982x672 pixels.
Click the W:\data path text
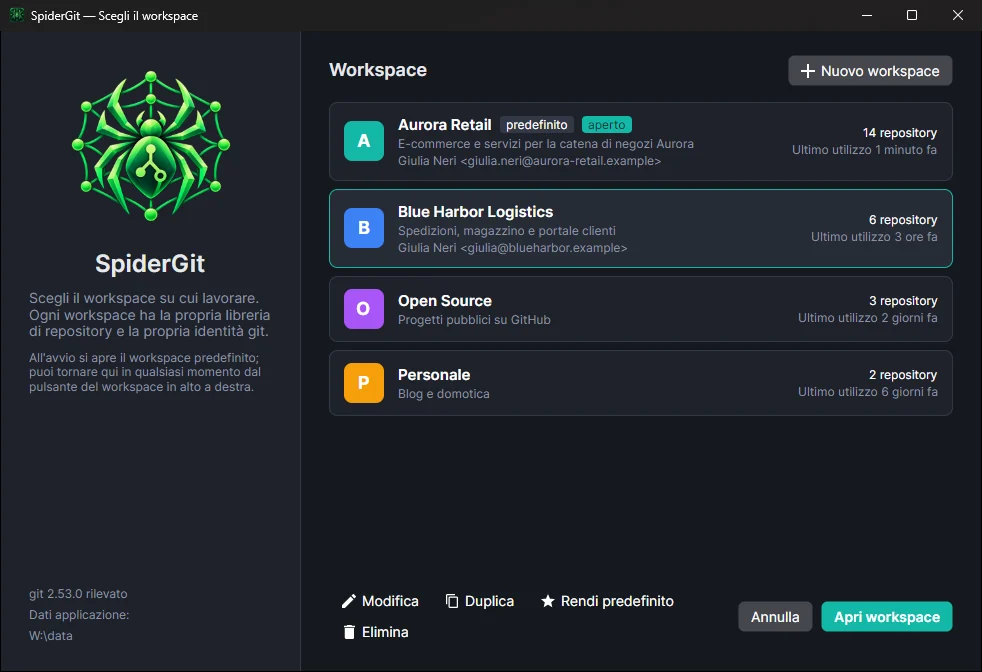50,636
